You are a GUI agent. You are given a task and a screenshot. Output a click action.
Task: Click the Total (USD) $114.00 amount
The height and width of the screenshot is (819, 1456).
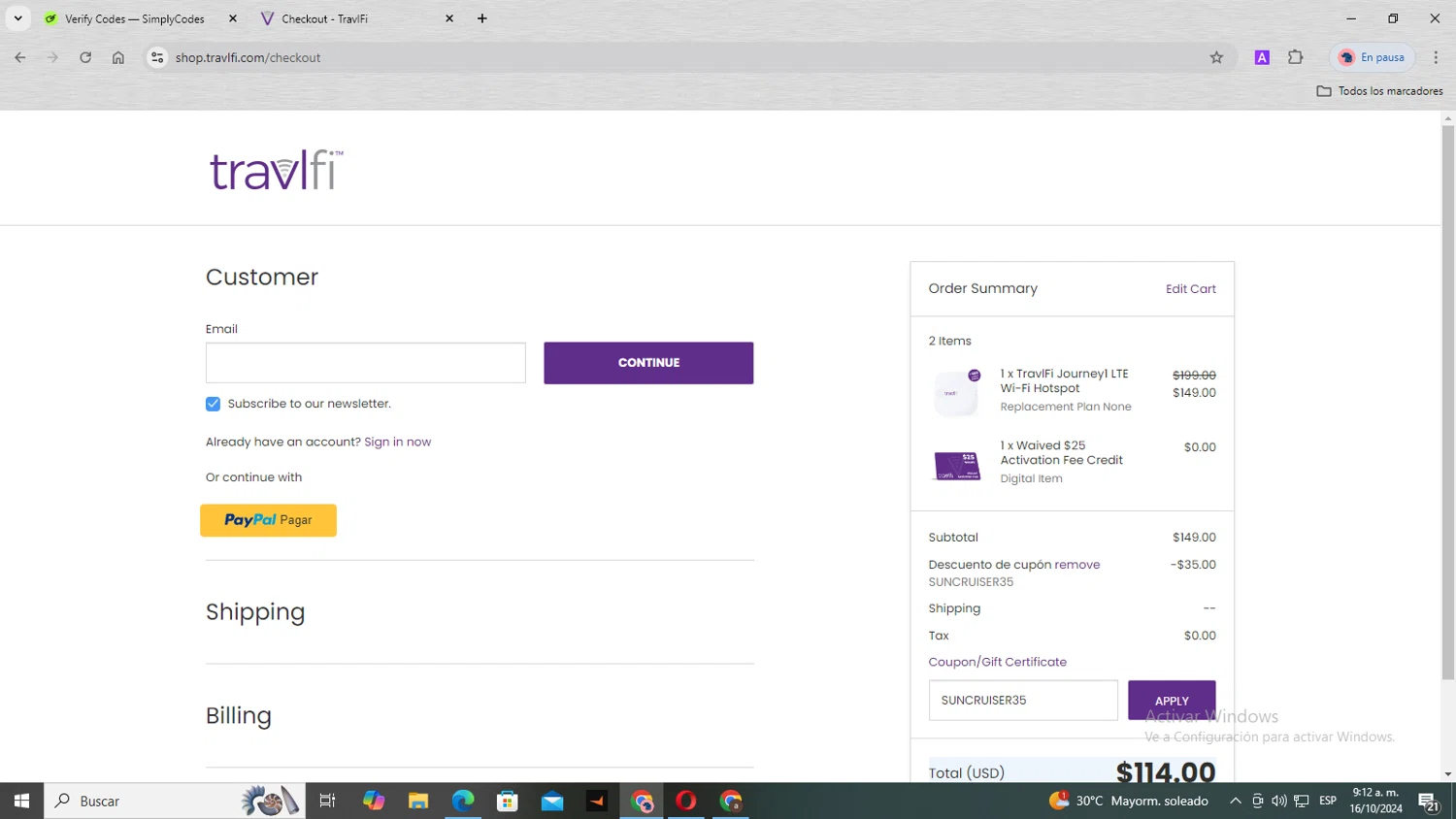pyautogui.click(x=1165, y=772)
